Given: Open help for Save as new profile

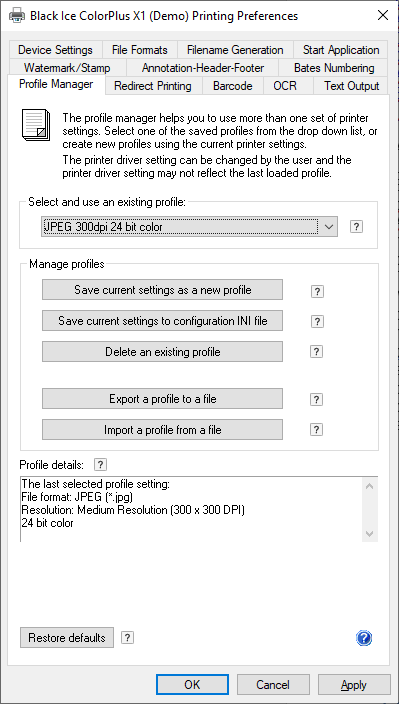Looking at the screenshot, I should coord(317,291).
